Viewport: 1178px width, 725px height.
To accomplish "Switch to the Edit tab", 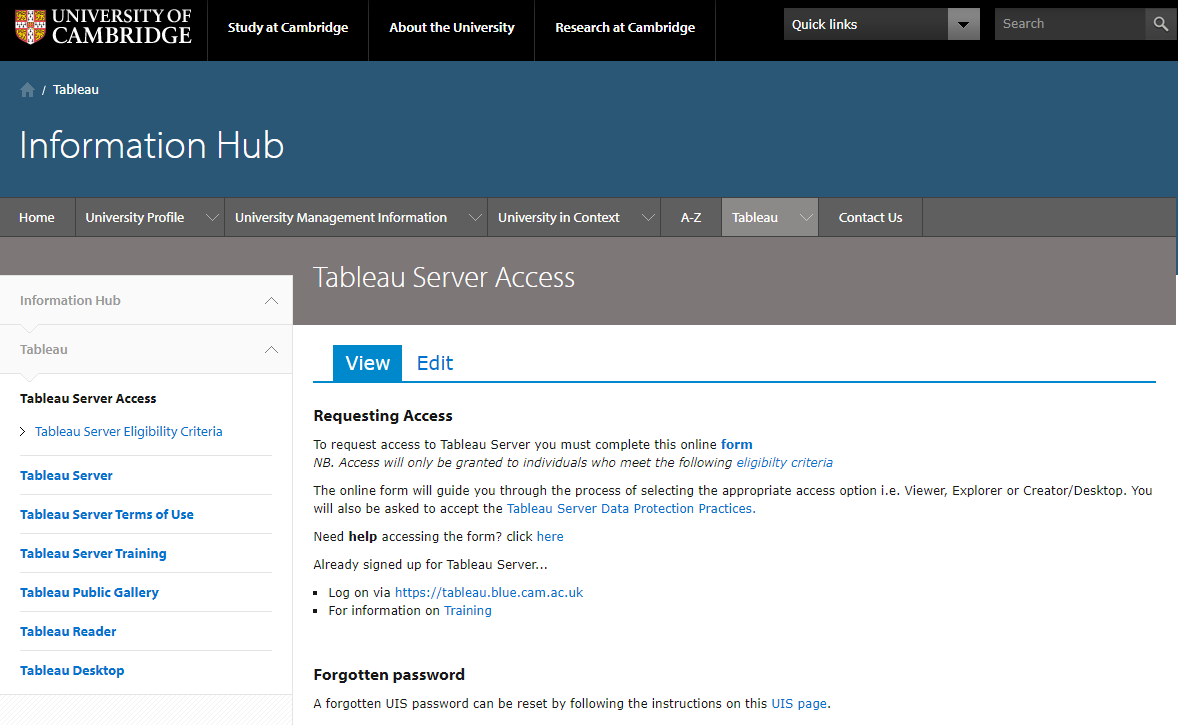I will pos(435,363).
